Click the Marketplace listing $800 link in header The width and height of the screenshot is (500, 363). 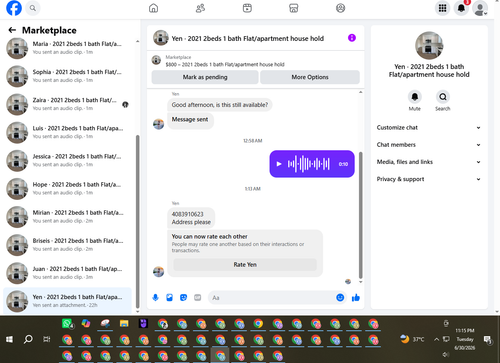[225, 64]
